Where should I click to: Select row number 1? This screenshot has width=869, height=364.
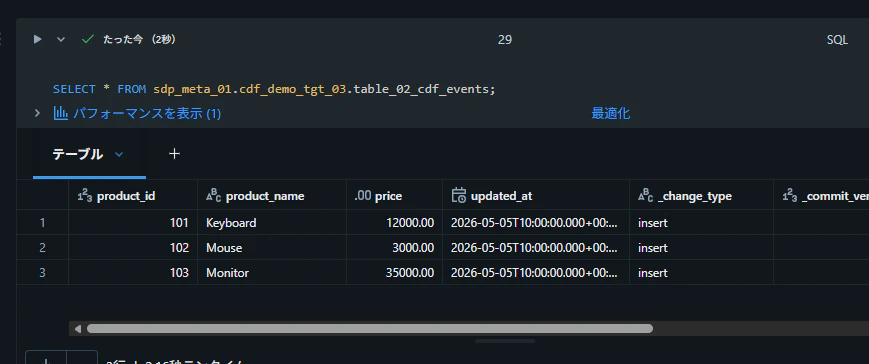[x=43, y=223]
